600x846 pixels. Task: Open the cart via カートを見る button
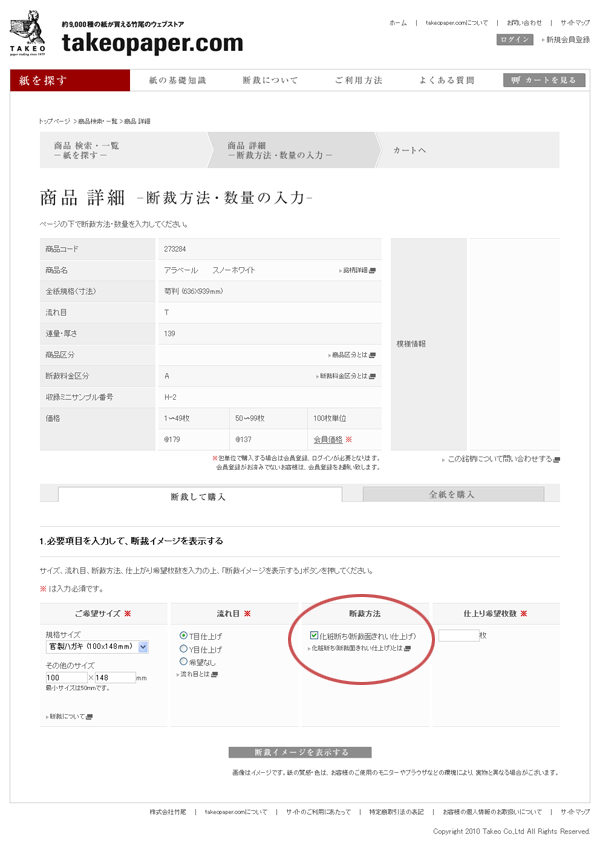coord(545,80)
